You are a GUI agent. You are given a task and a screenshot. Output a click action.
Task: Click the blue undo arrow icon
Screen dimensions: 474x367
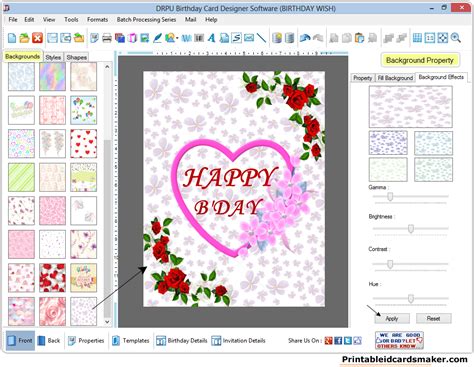click(305, 38)
